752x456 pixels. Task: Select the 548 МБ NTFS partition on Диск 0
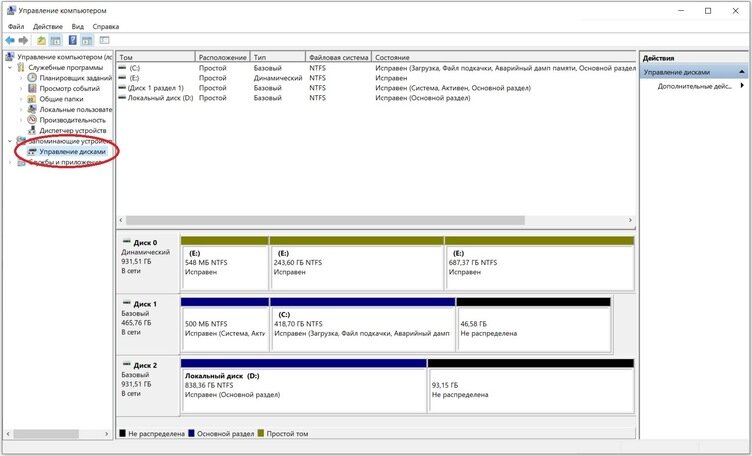point(224,264)
